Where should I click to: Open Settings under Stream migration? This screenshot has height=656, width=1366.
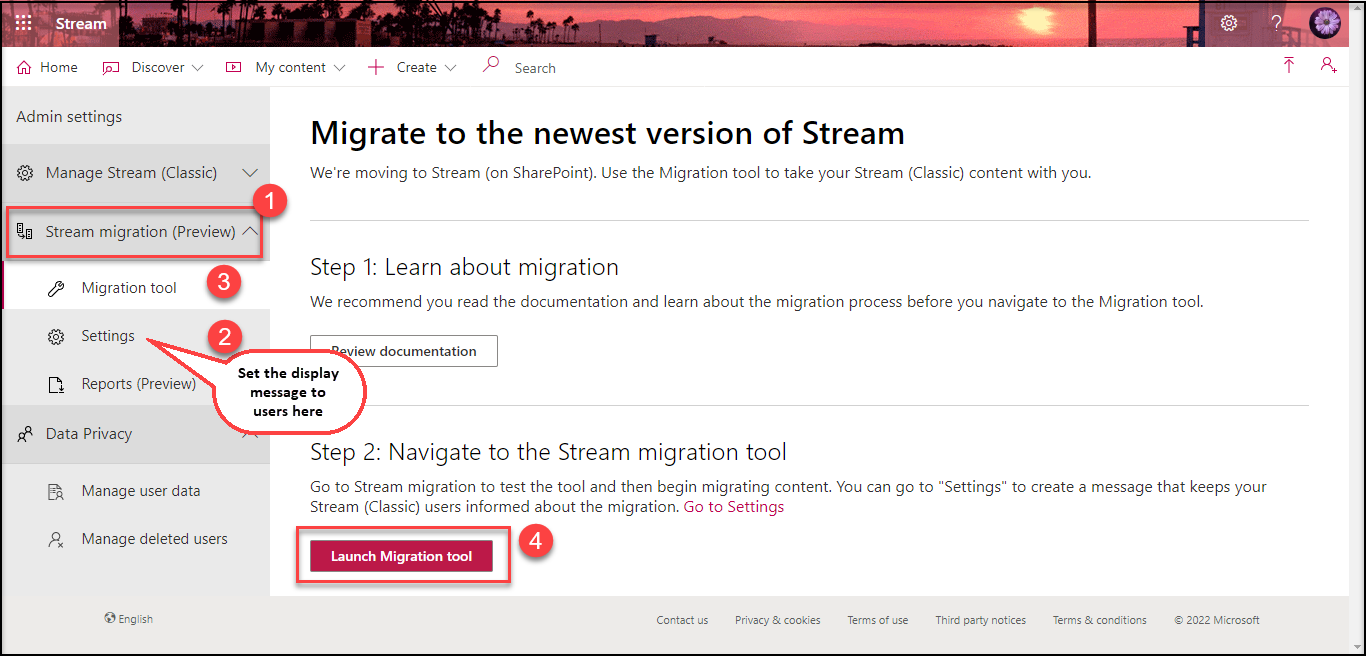coord(108,336)
